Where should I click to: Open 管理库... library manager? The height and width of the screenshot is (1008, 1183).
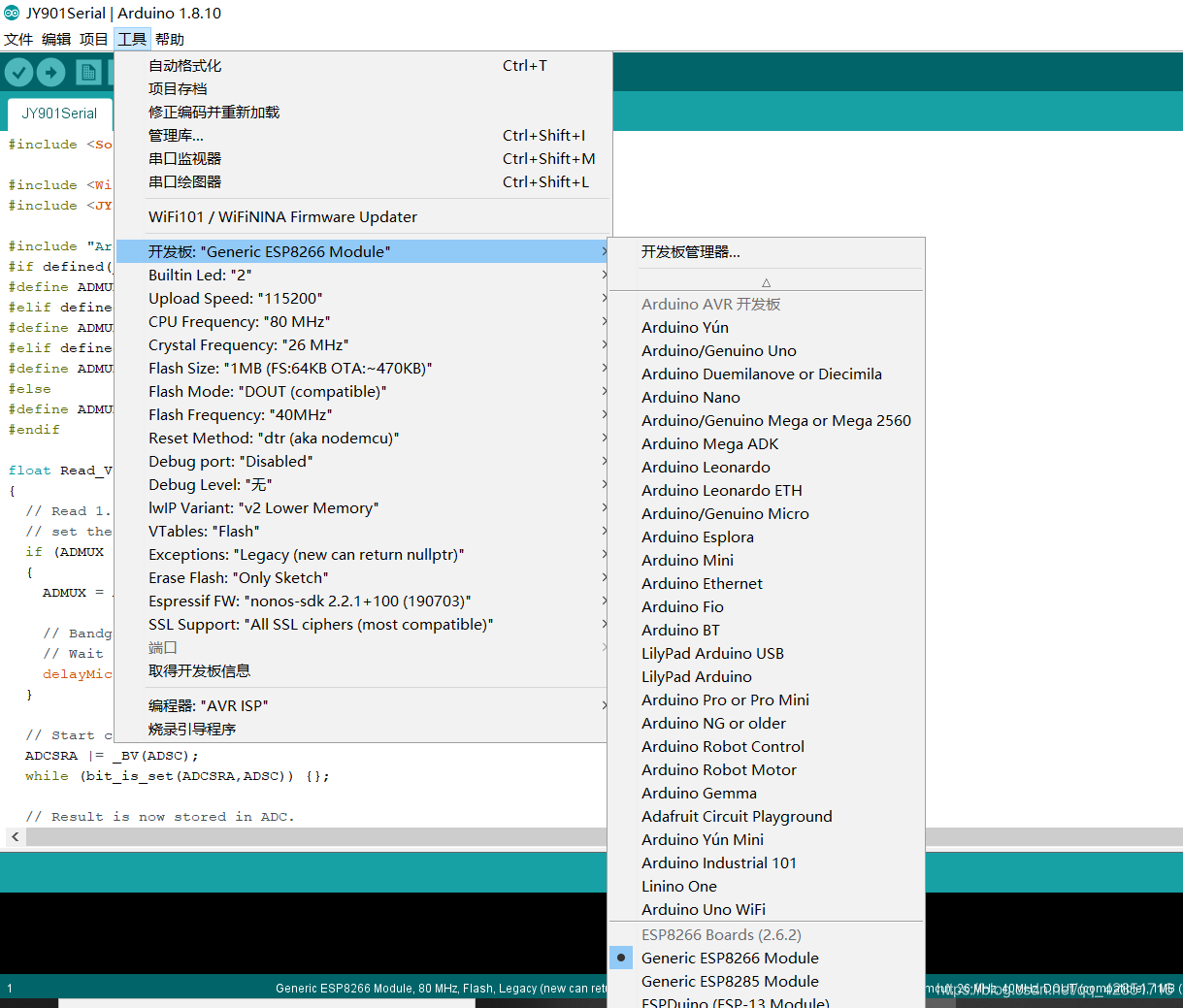[363, 135]
